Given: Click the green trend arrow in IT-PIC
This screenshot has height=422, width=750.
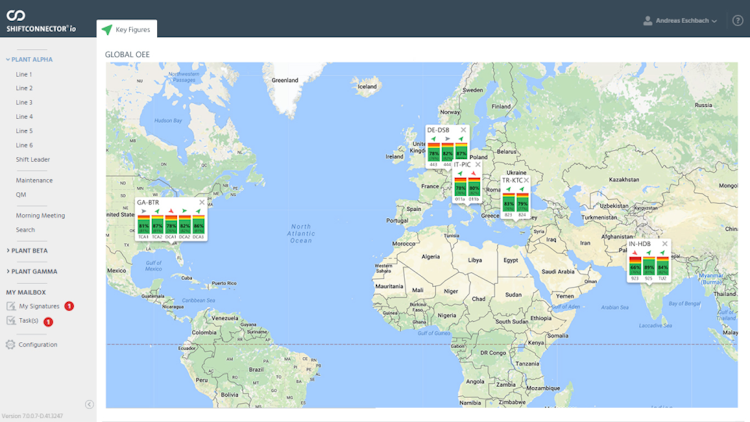Looking at the screenshot, I should [460, 173].
